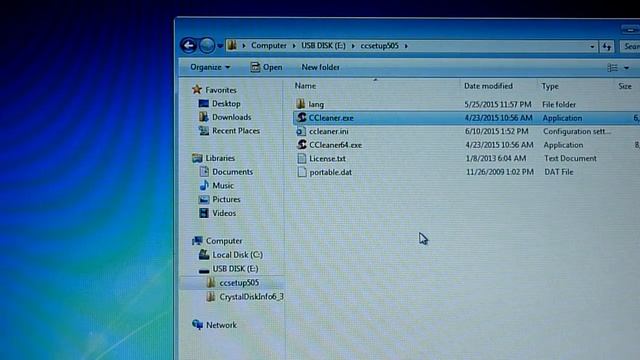Select ccsetup505 folder in sidebar
This screenshot has height=360, width=640.
point(239,283)
